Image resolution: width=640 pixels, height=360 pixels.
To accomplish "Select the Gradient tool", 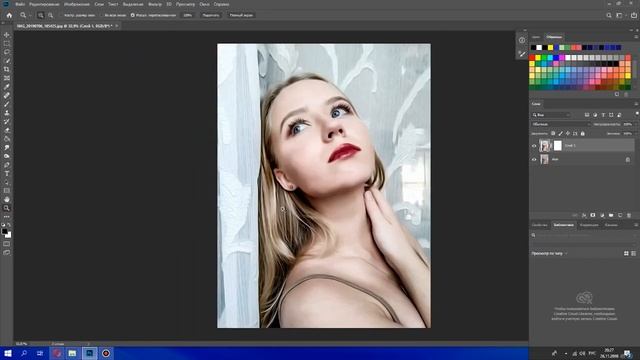I will pos(7,139).
